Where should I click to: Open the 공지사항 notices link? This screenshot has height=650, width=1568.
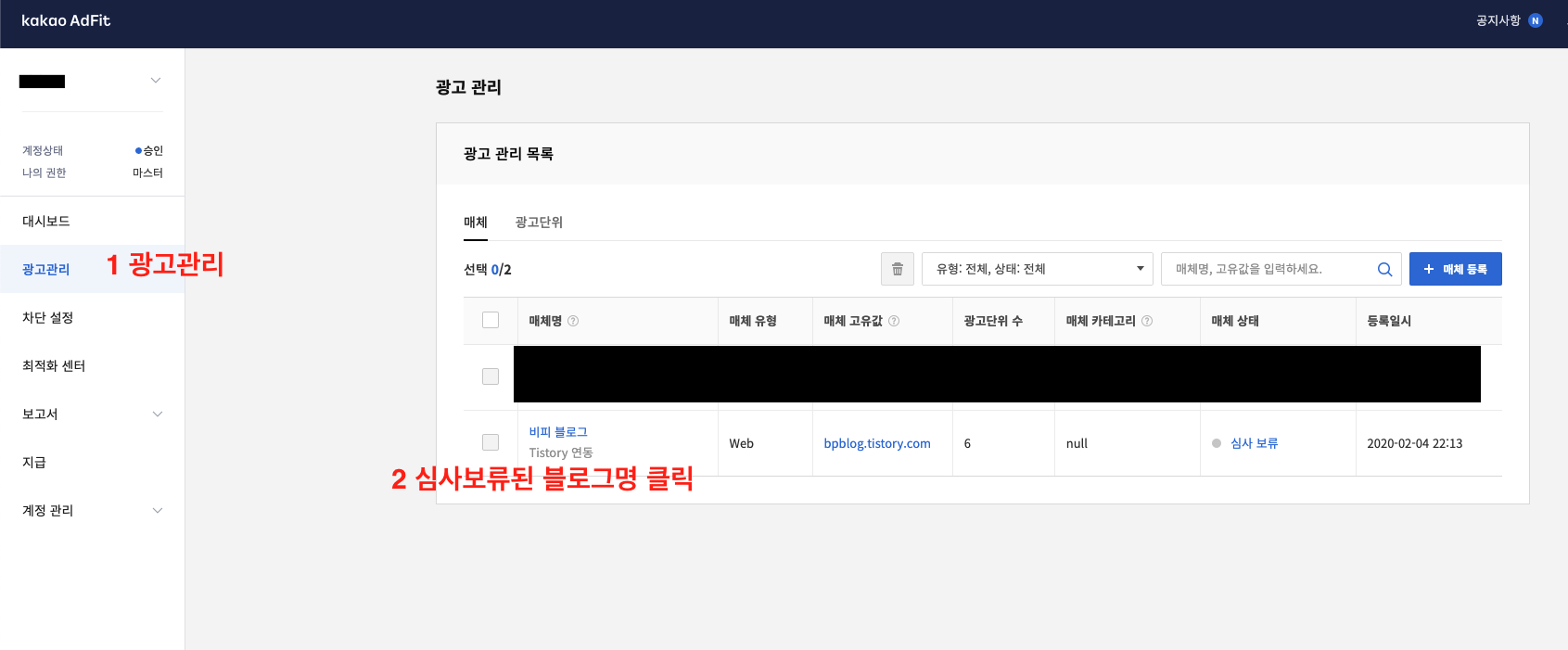point(1498,20)
